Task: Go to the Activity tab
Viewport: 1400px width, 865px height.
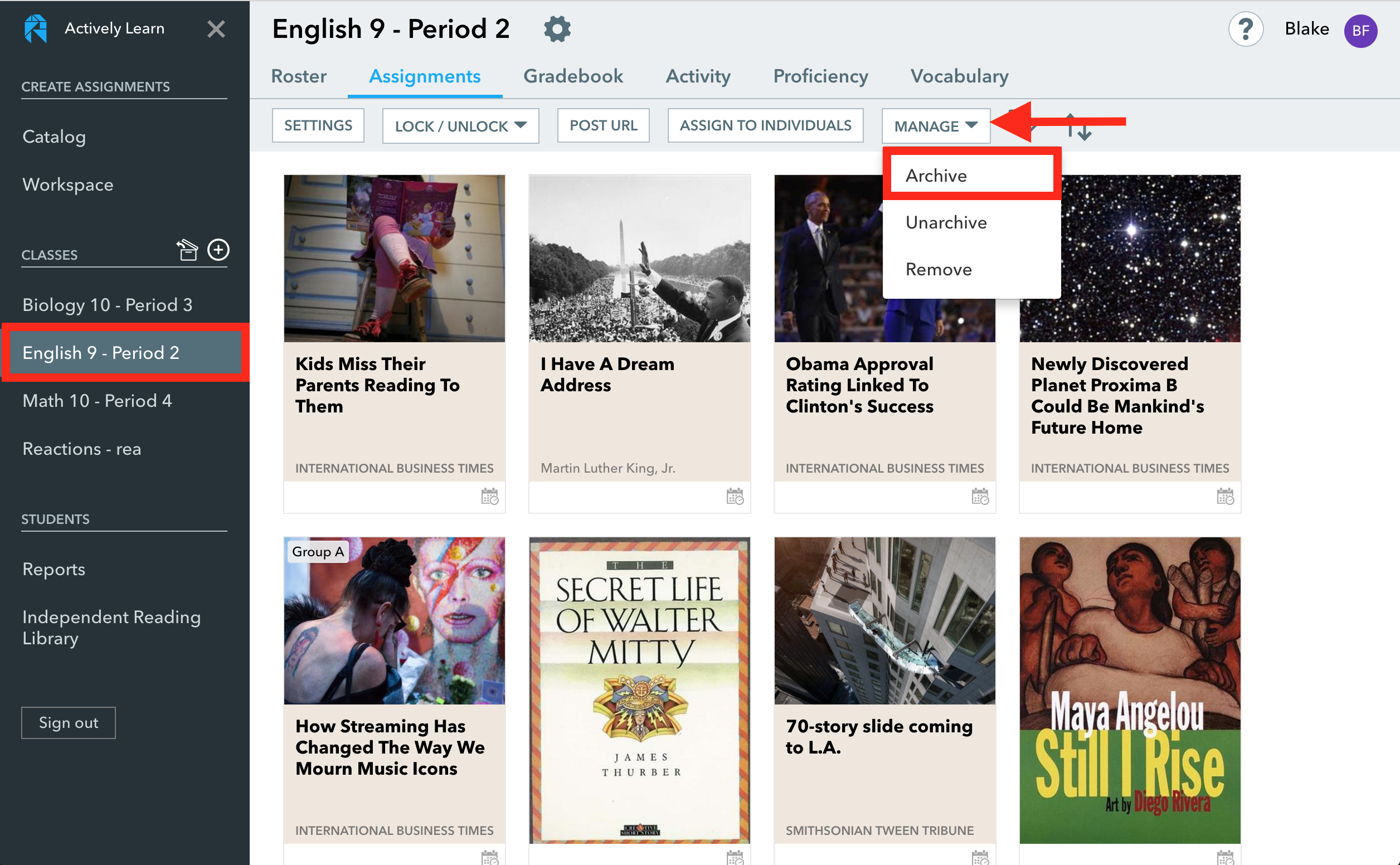Action: [698, 76]
